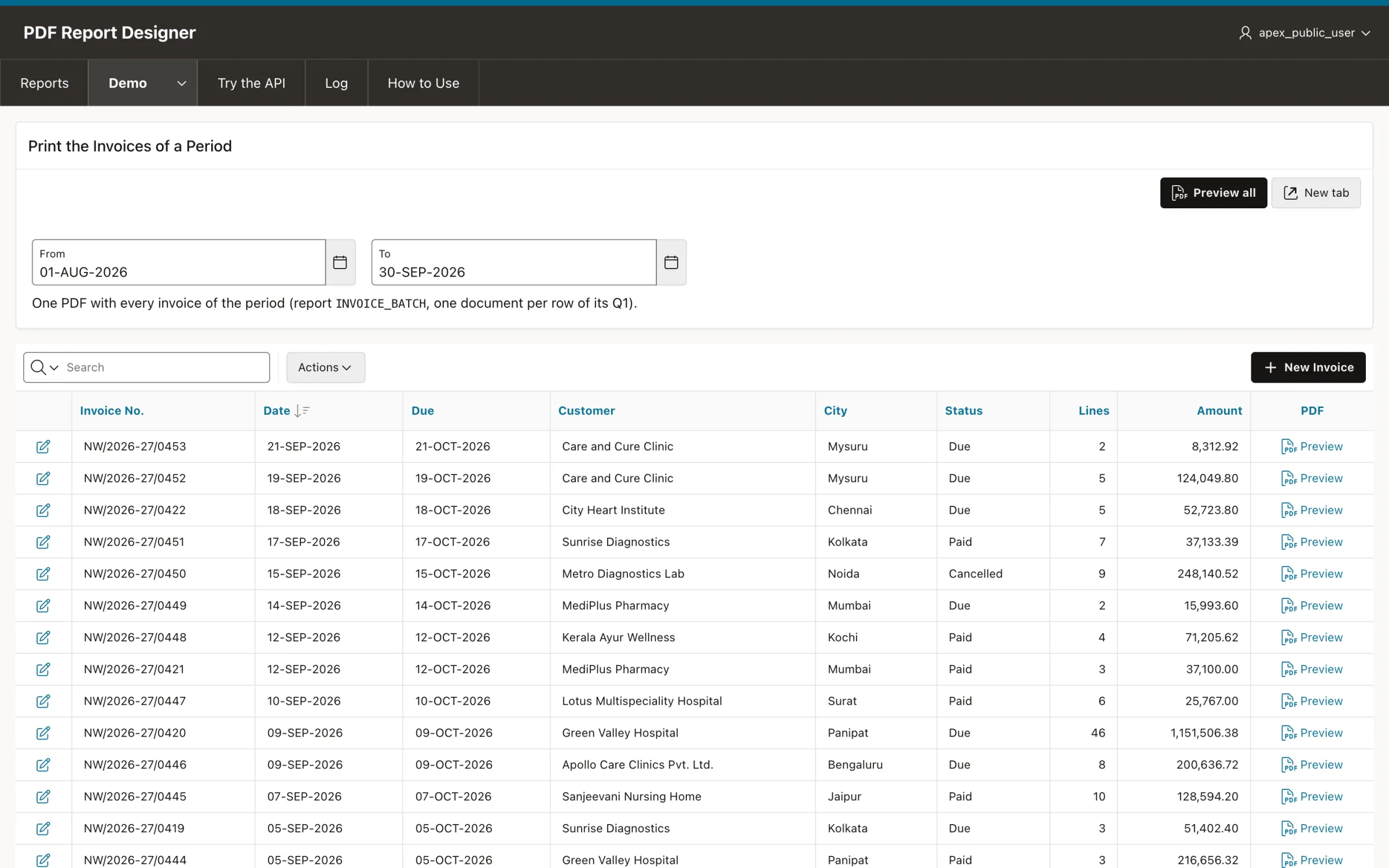Edit invoice NW/2026-27/0445 via pencil icon

43,796
